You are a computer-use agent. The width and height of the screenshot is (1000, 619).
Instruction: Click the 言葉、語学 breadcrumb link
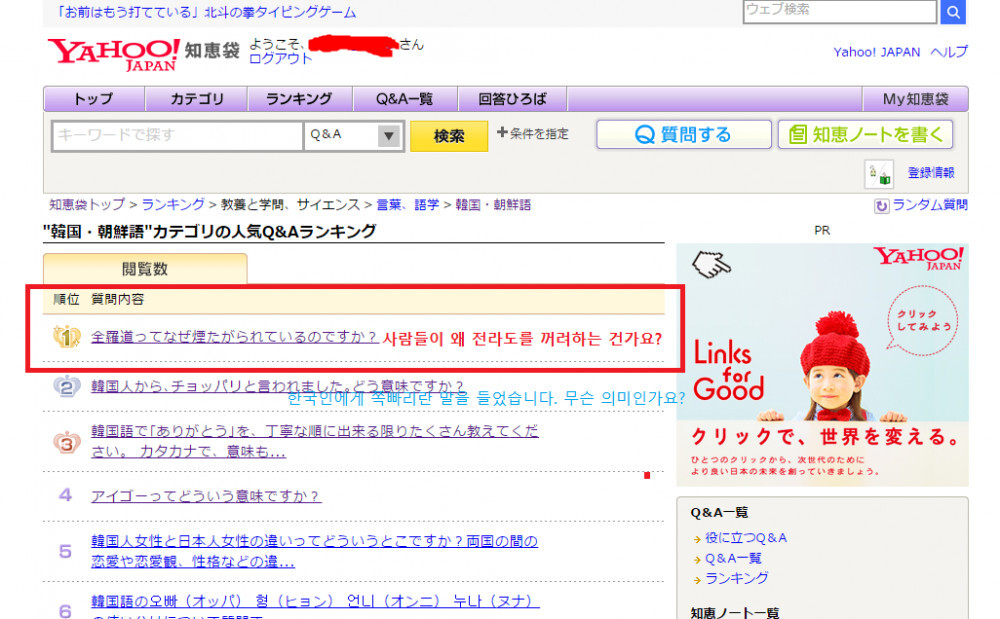click(x=408, y=205)
